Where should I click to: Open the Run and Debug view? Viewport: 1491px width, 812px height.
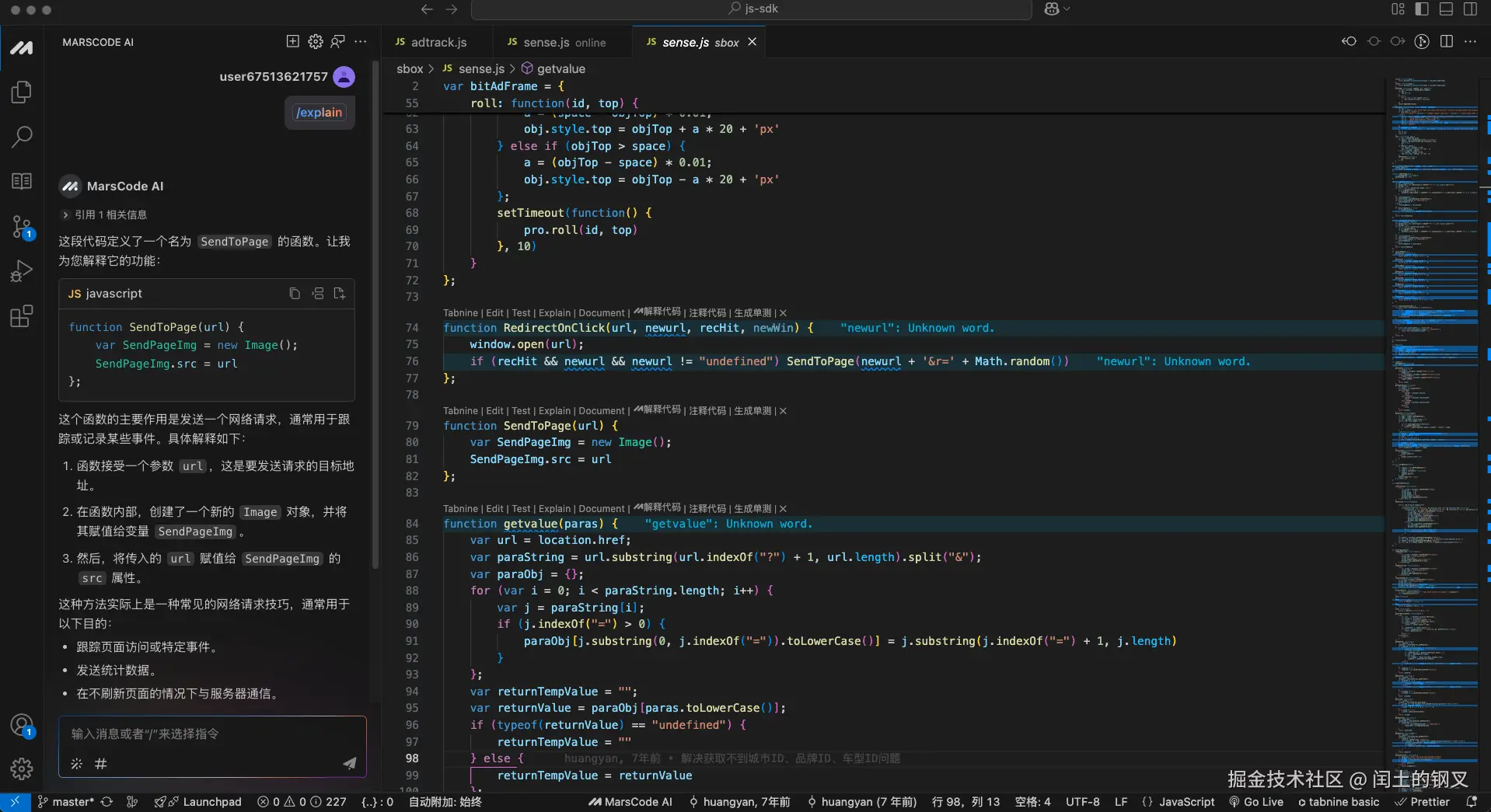pyautogui.click(x=21, y=271)
